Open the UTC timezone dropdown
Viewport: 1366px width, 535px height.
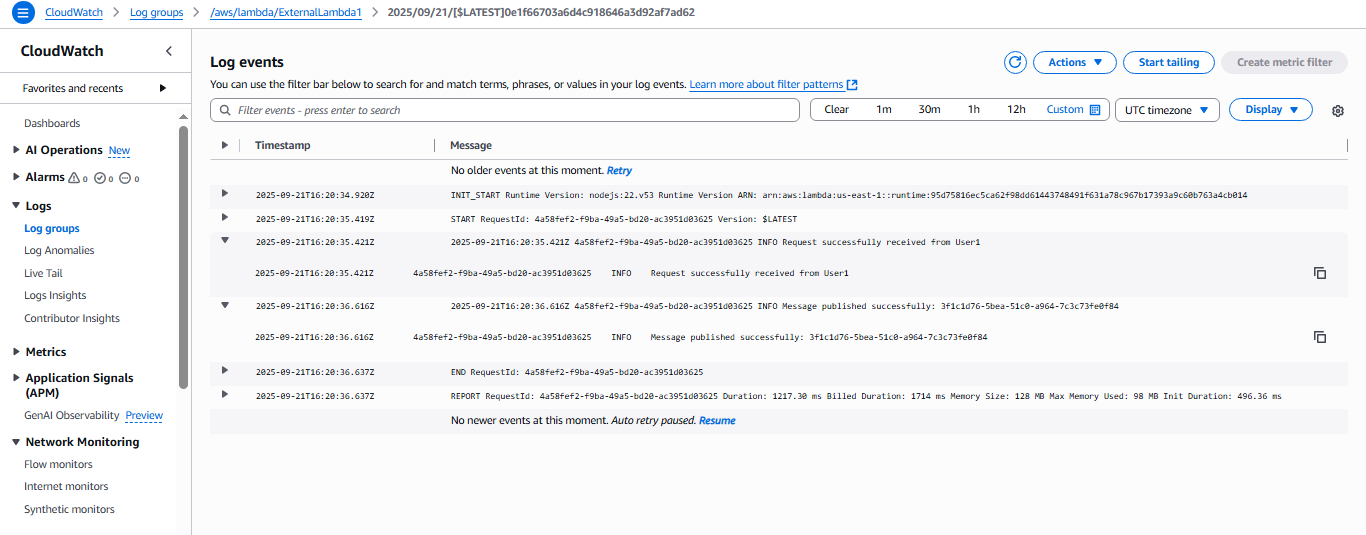coord(1167,110)
